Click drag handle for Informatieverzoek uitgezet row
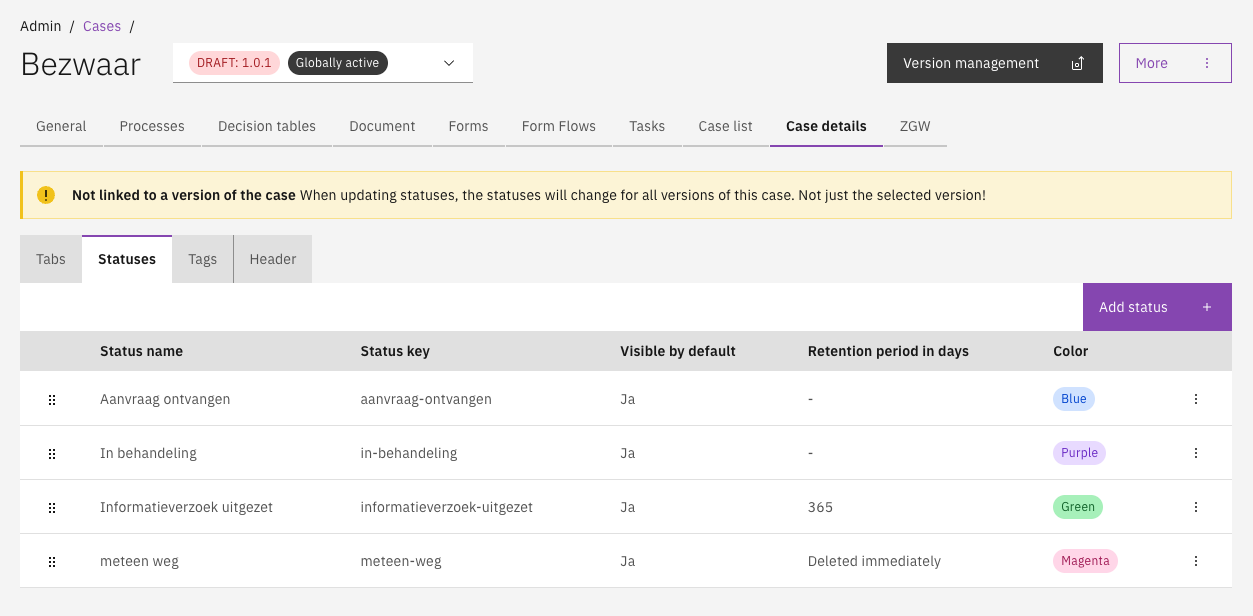 point(52,507)
